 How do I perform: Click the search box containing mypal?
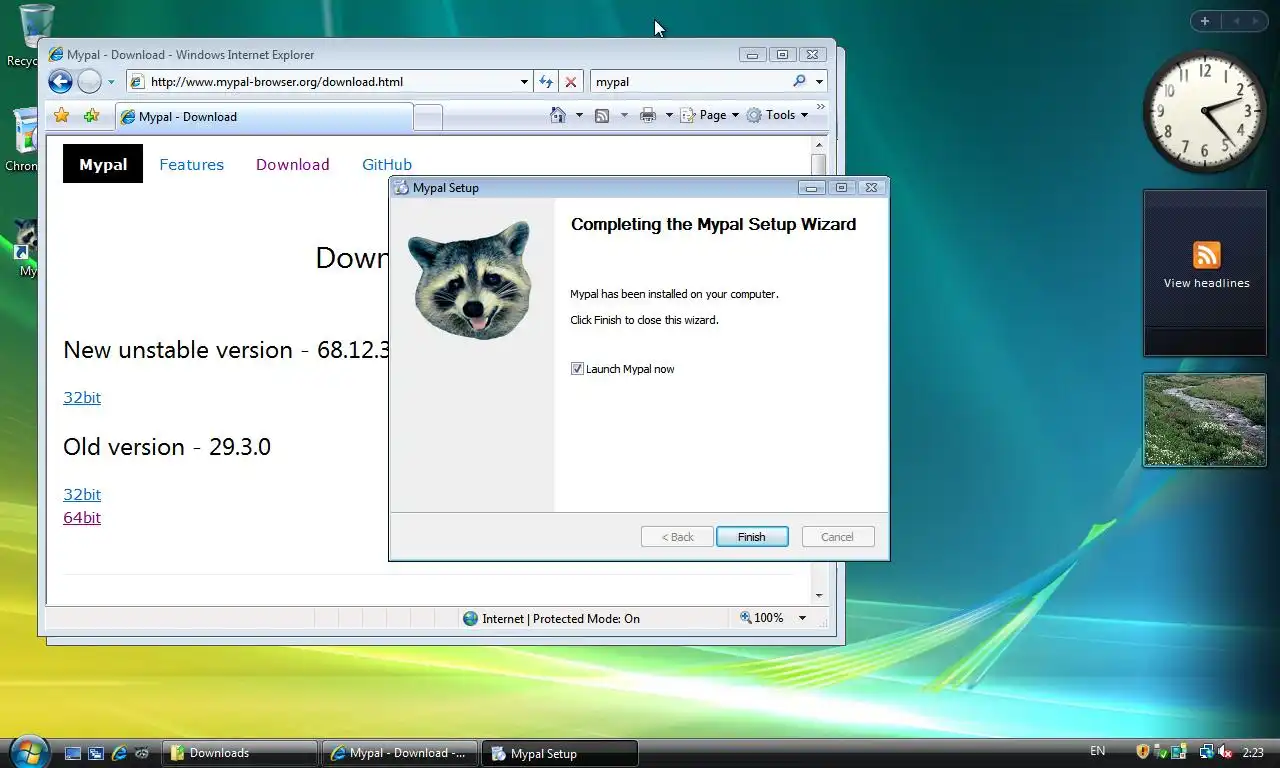(x=688, y=82)
